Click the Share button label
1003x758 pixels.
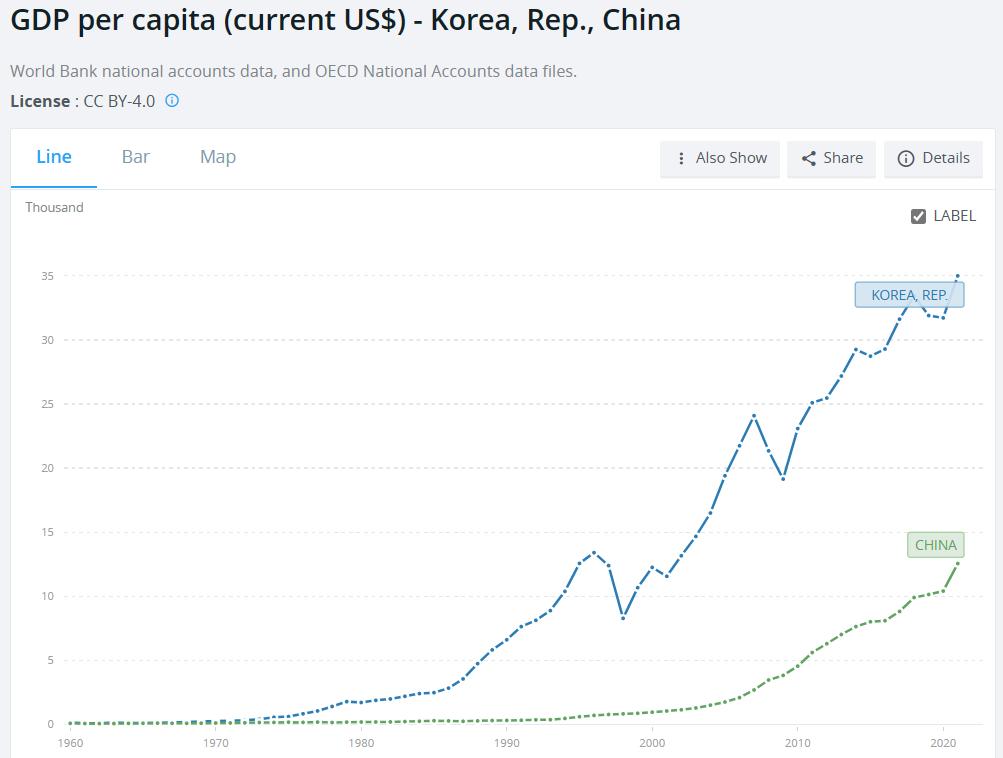coord(843,158)
